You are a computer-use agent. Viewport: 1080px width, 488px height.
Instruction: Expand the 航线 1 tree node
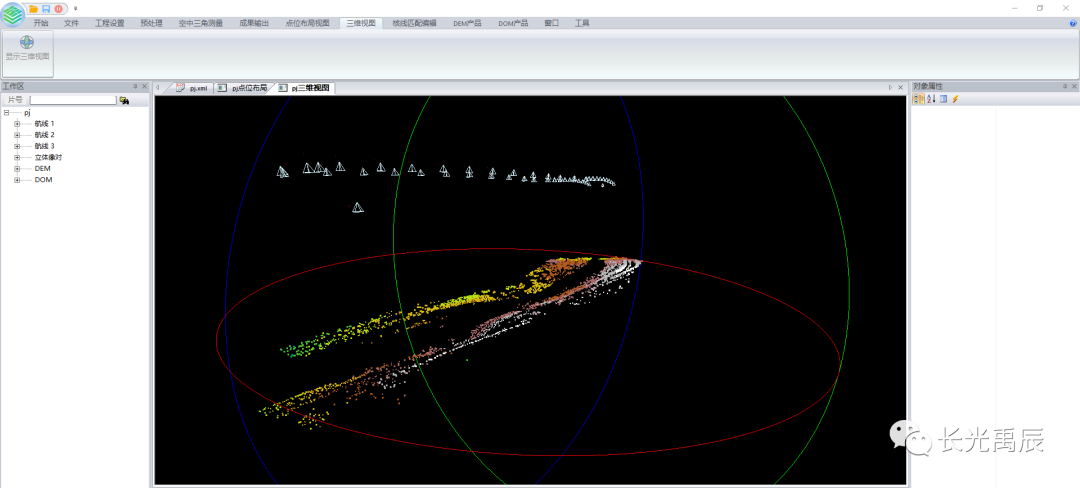(17, 123)
